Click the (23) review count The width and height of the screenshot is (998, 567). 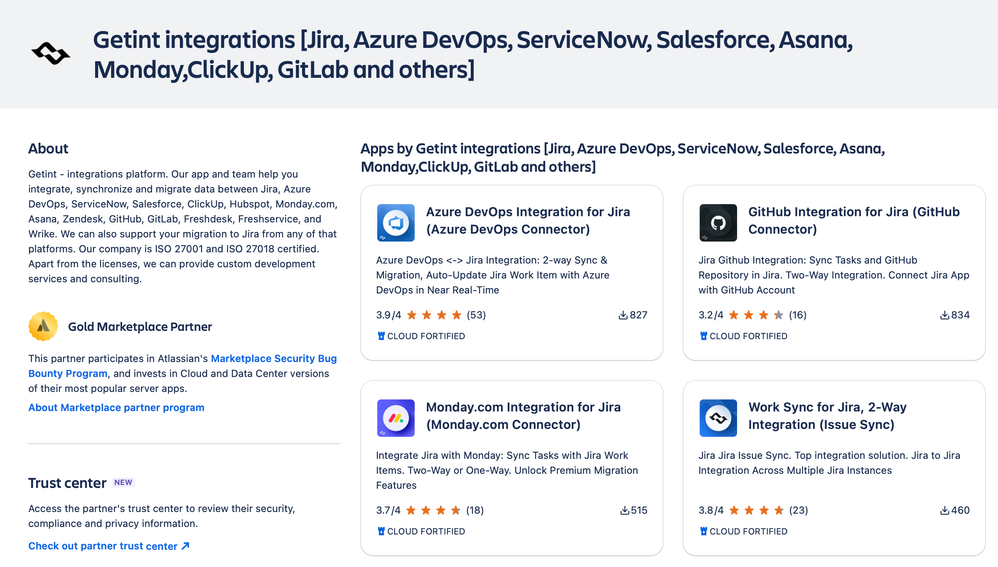[798, 510]
